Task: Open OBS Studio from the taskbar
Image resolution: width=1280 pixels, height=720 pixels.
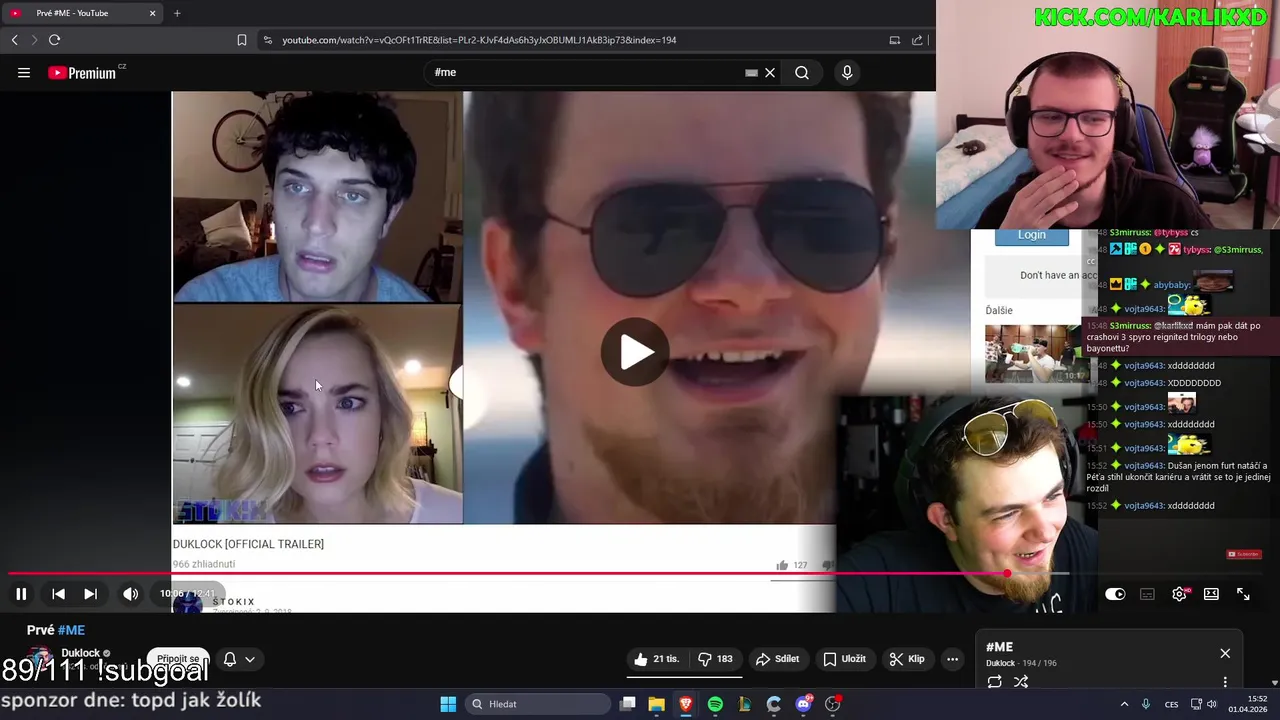Action: tap(832, 704)
